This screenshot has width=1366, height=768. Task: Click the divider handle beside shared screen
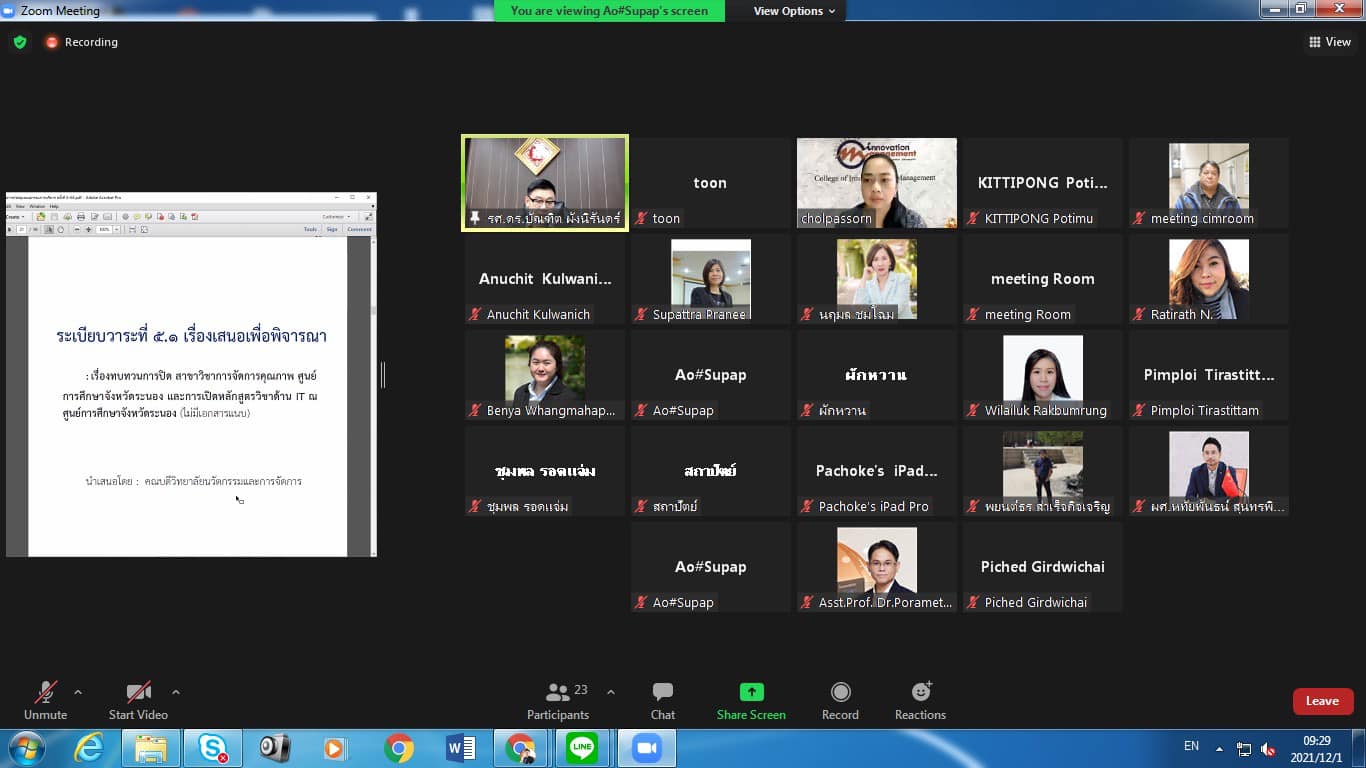tap(383, 375)
